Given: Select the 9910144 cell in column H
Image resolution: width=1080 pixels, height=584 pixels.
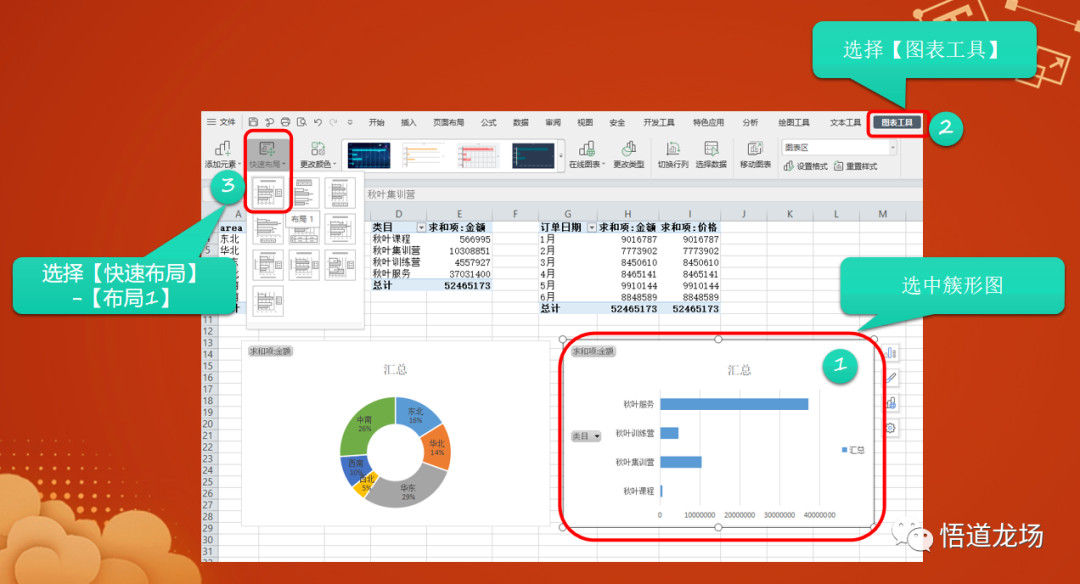Looking at the screenshot, I should (x=627, y=285).
